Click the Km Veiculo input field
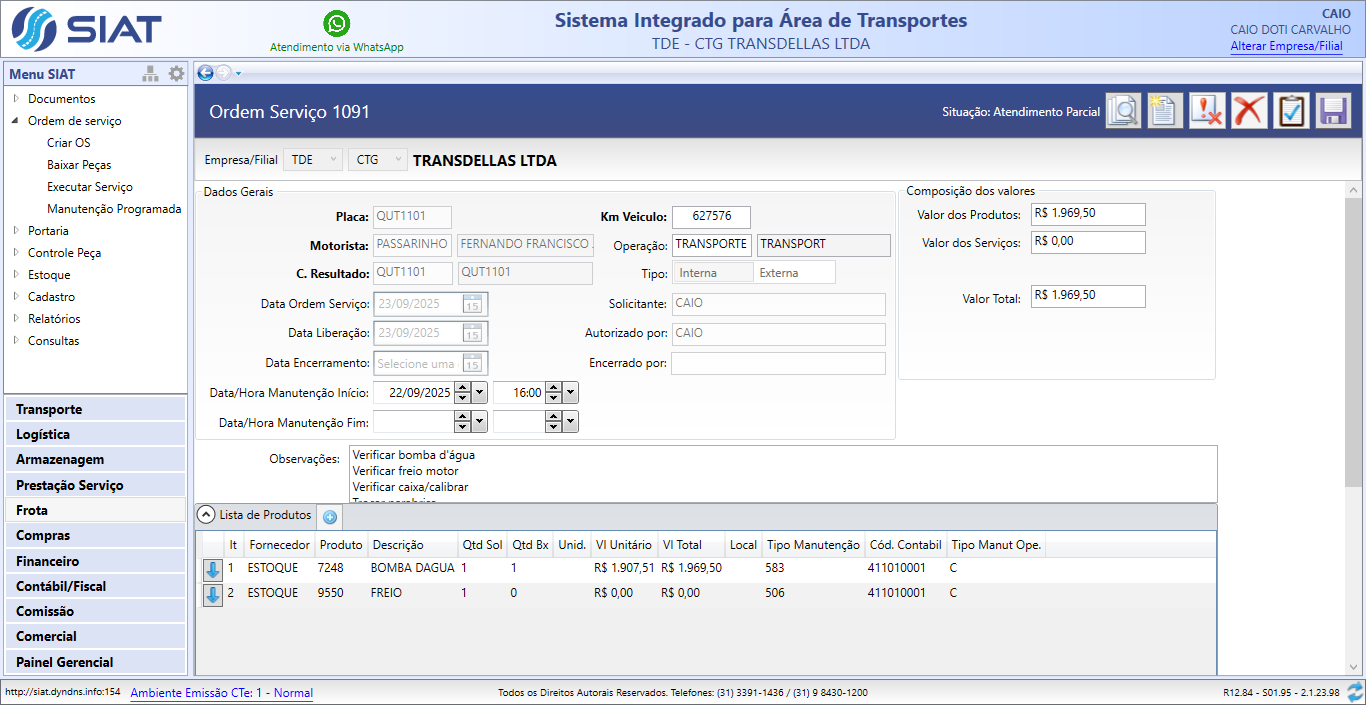The height and width of the screenshot is (705, 1366). click(x=710, y=217)
